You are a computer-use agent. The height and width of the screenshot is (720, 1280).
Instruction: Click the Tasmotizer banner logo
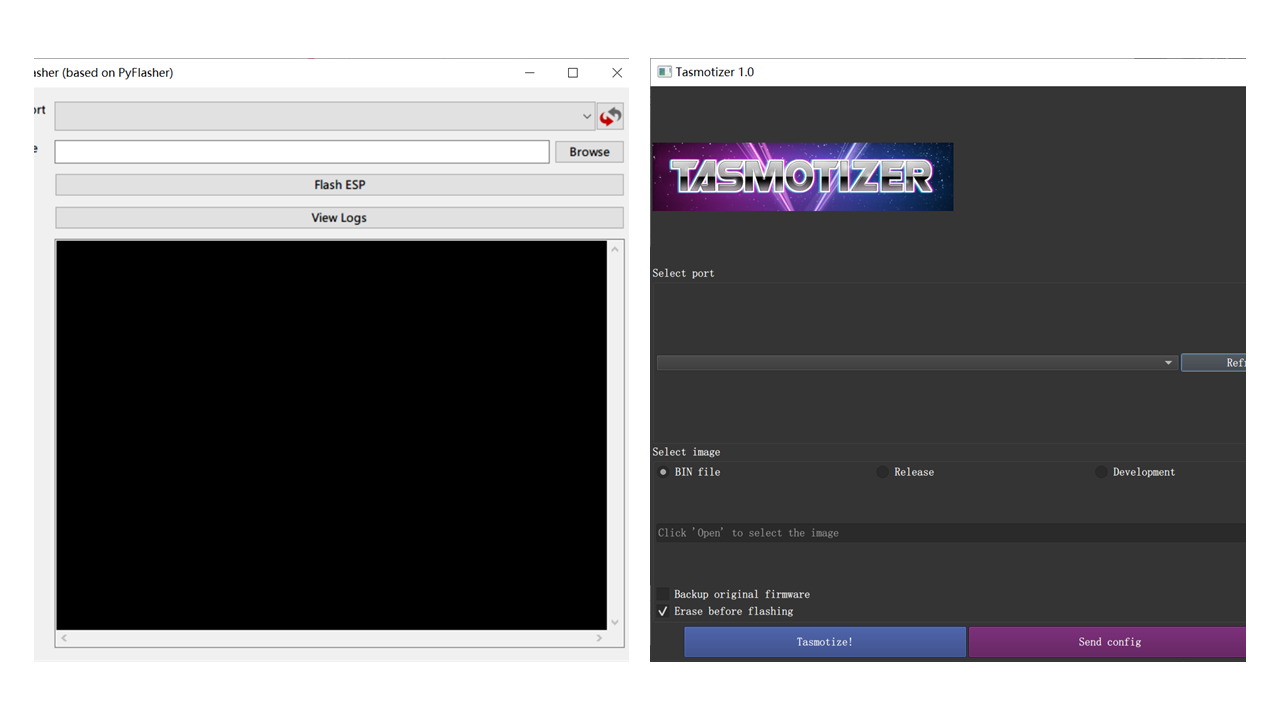tap(802, 177)
